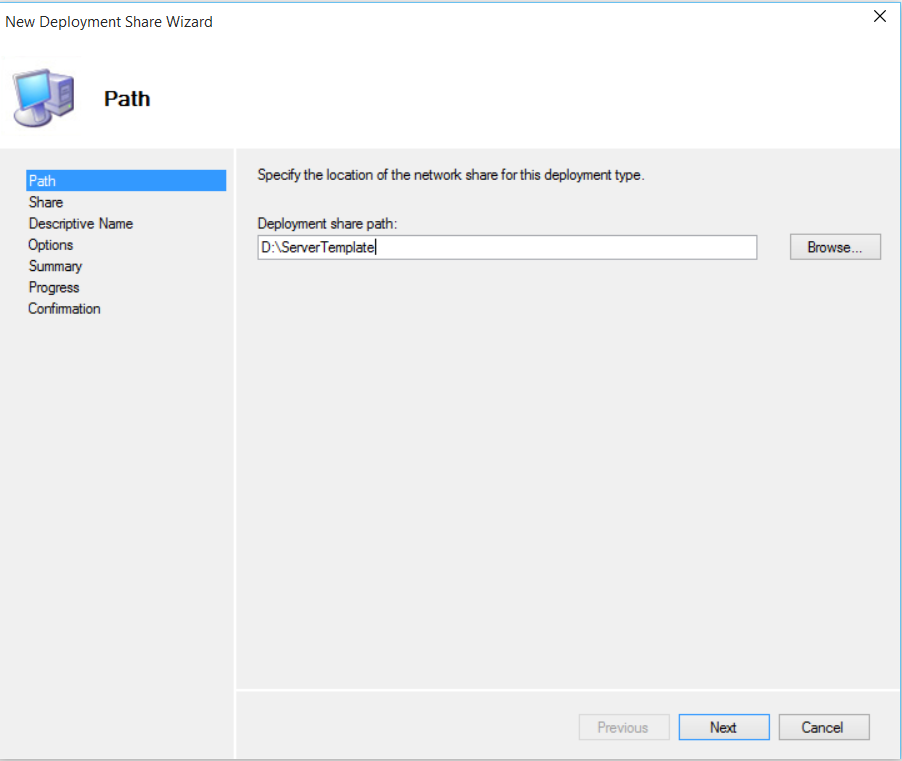
Task: Click the D:\ServerTemplate text in the field
Action: point(316,247)
